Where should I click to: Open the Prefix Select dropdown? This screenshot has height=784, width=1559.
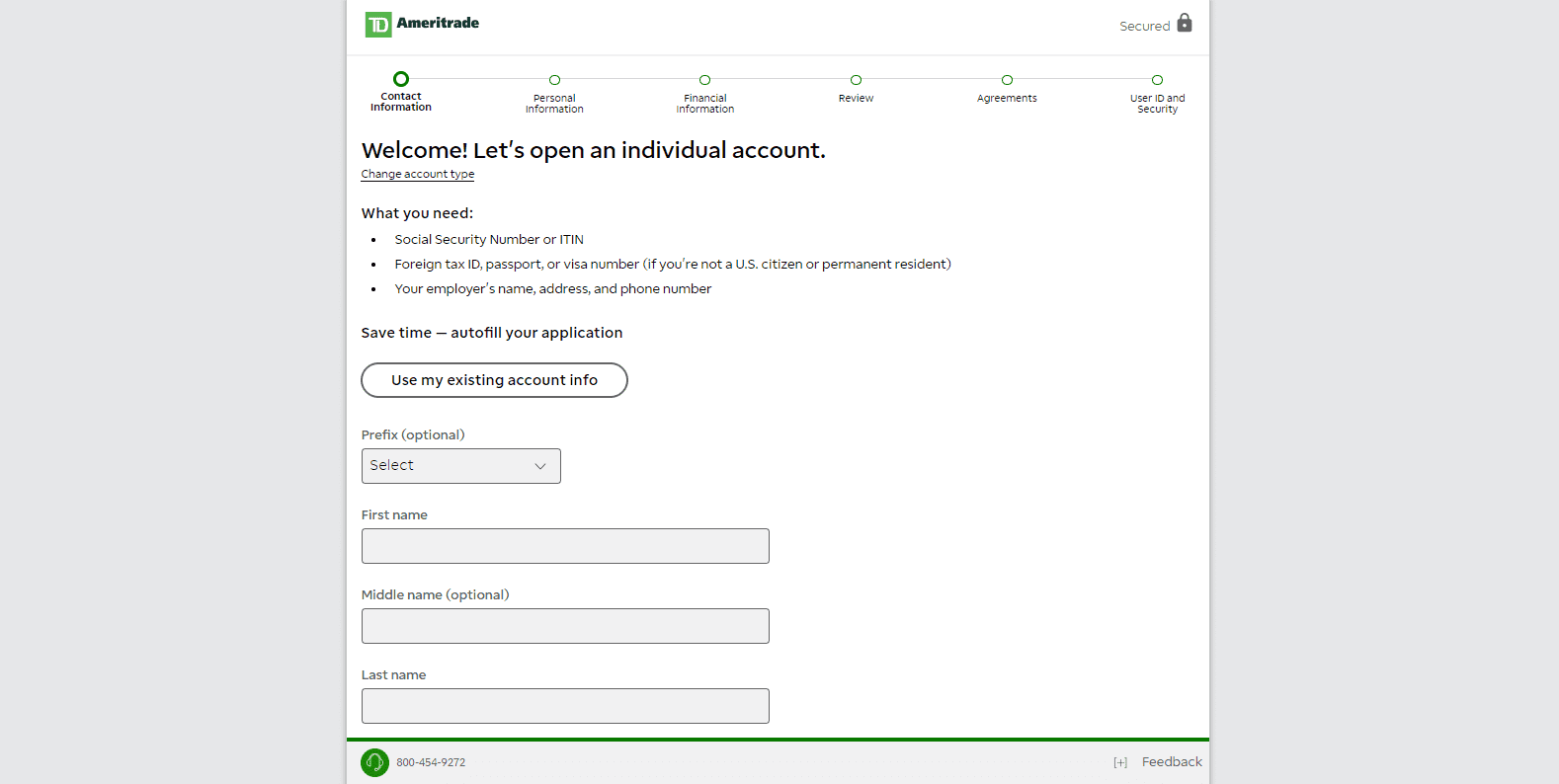click(x=461, y=466)
